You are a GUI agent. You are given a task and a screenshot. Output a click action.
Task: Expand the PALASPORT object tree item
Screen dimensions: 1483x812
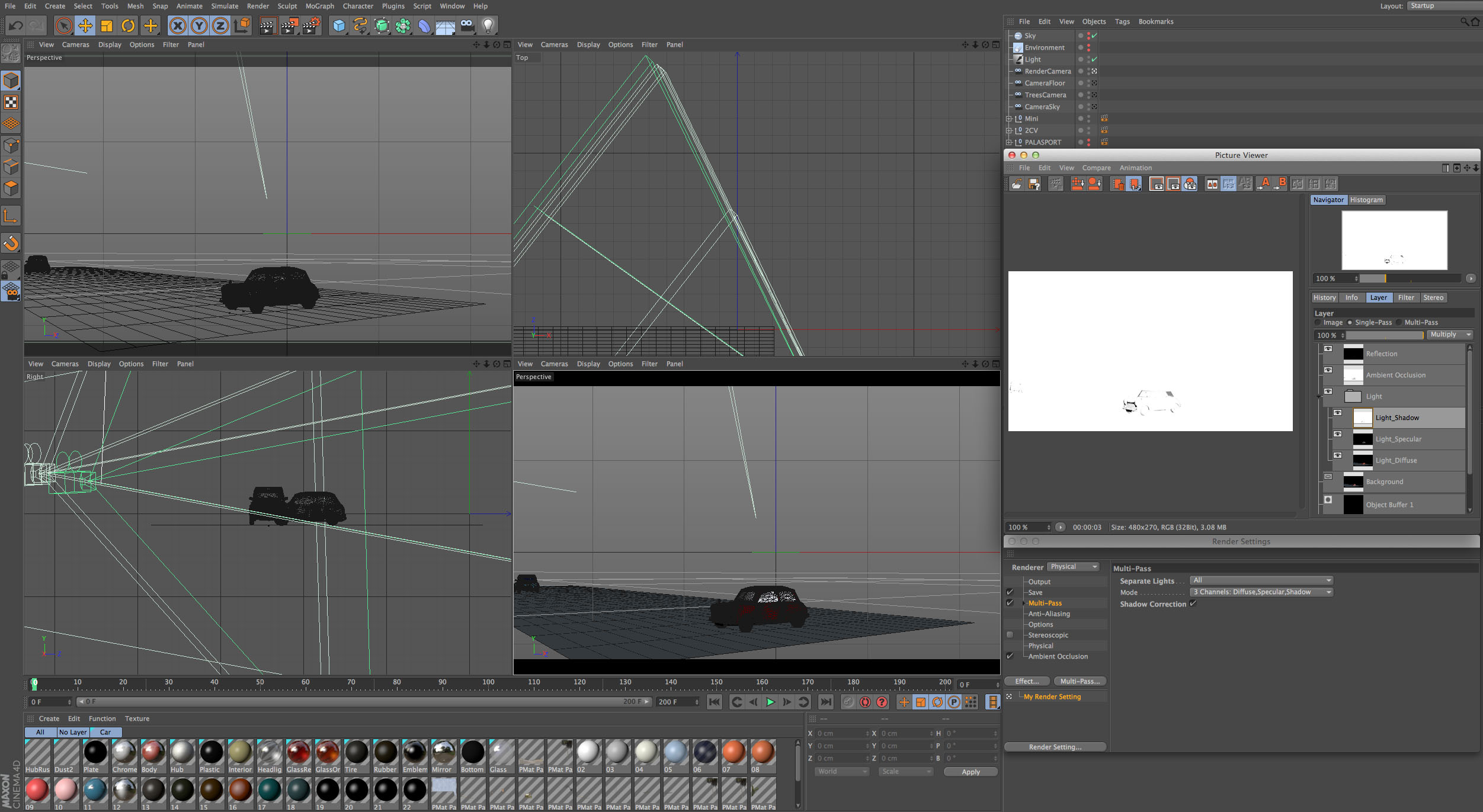click(1009, 142)
